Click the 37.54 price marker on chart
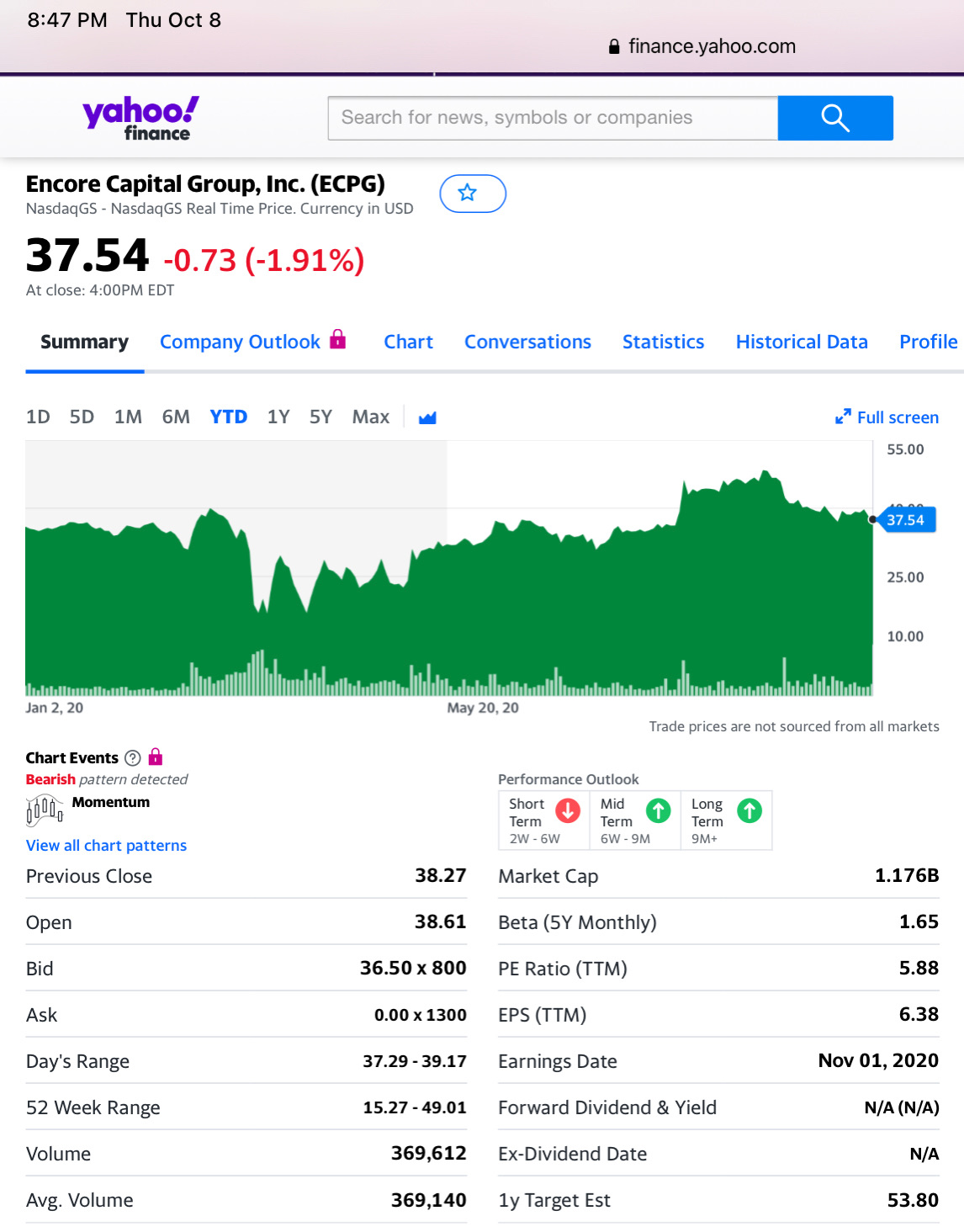This screenshot has width=964, height=1232. point(905,520)
